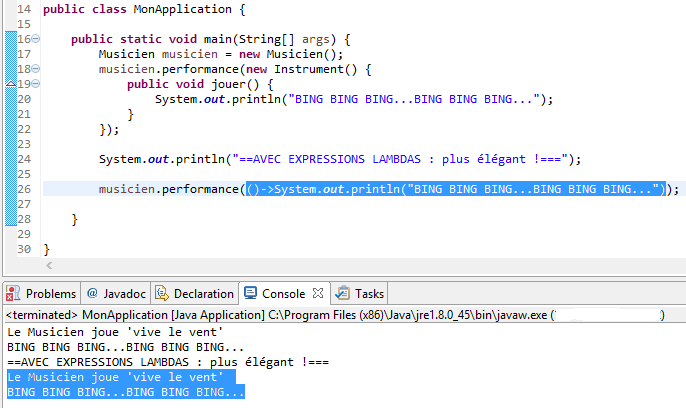Click the override marker triangle at line 19
686x408 pixels.
tap(7, 84)
